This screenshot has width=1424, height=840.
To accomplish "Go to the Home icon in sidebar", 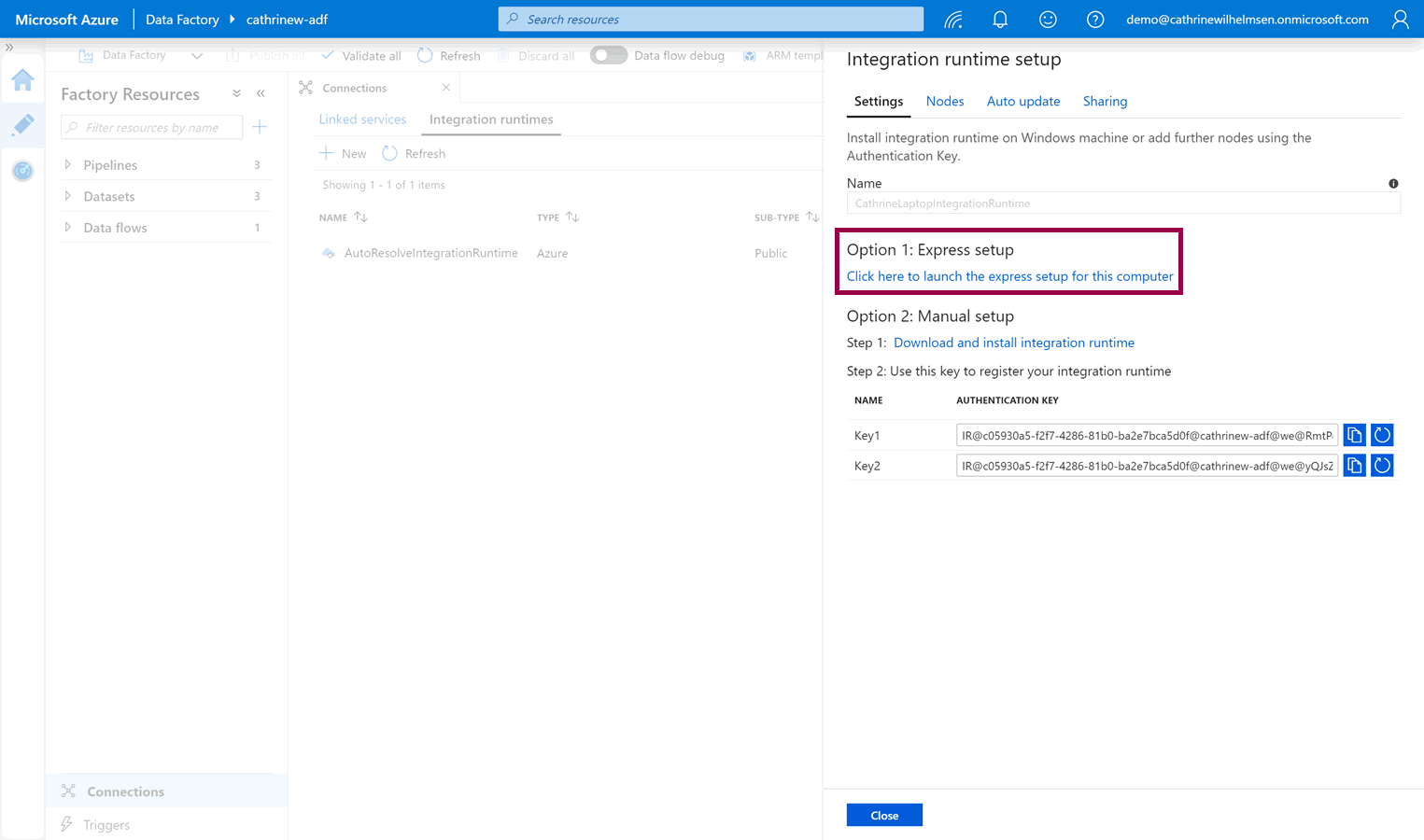I will [22, 80].
